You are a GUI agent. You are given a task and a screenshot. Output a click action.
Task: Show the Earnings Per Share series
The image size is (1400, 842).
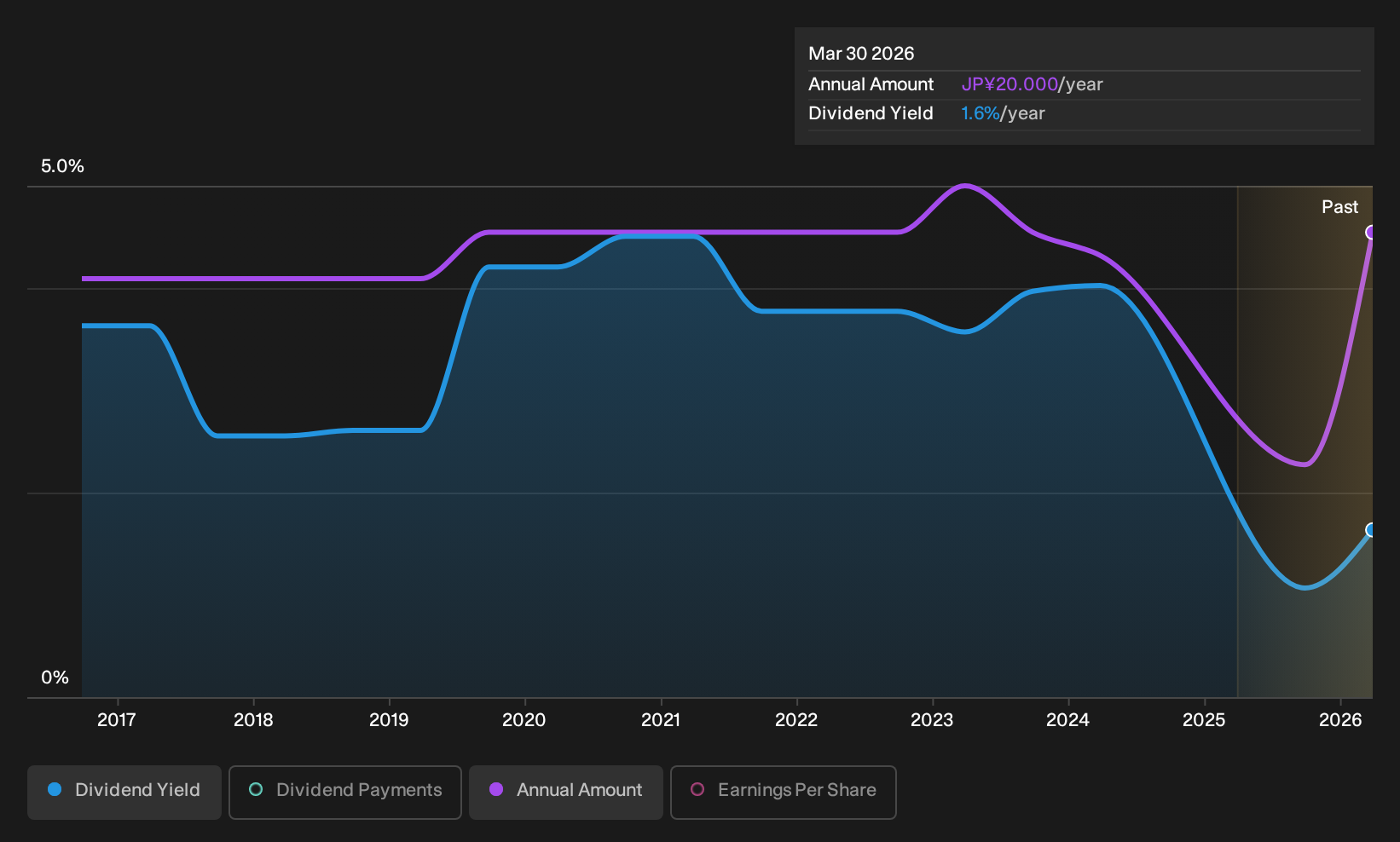coord(784,792)
